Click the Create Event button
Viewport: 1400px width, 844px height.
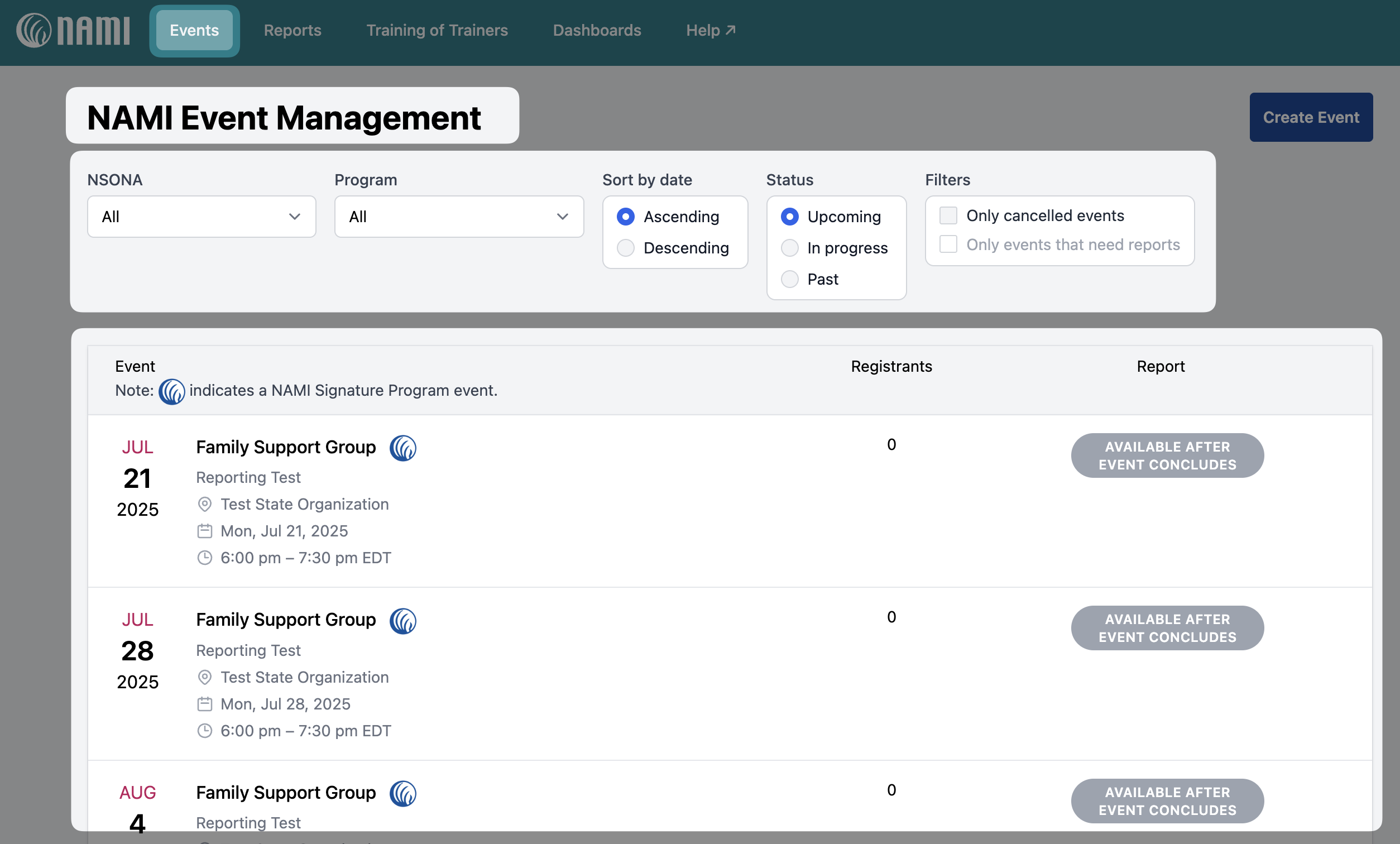(x=1311, y=117)
